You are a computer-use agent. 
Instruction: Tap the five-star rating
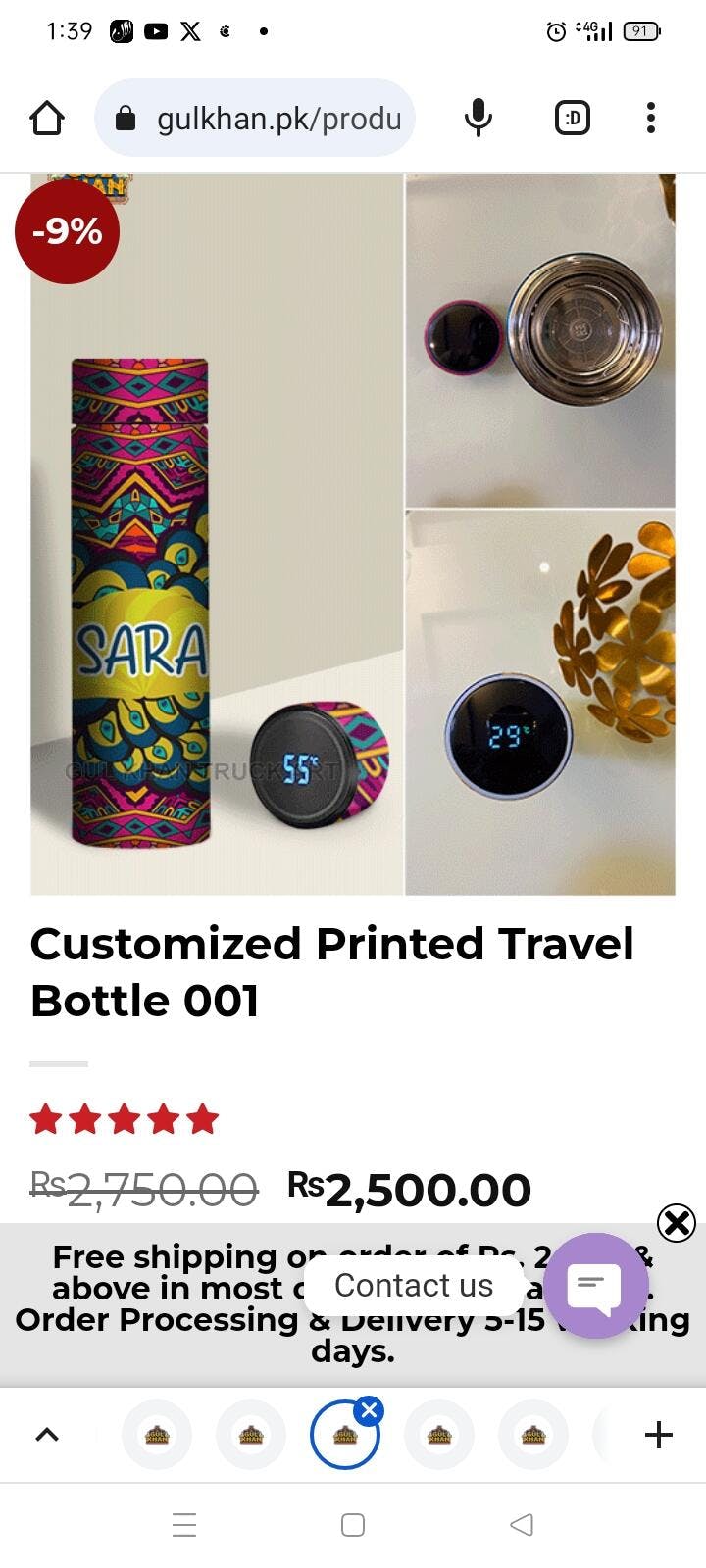125,1119
